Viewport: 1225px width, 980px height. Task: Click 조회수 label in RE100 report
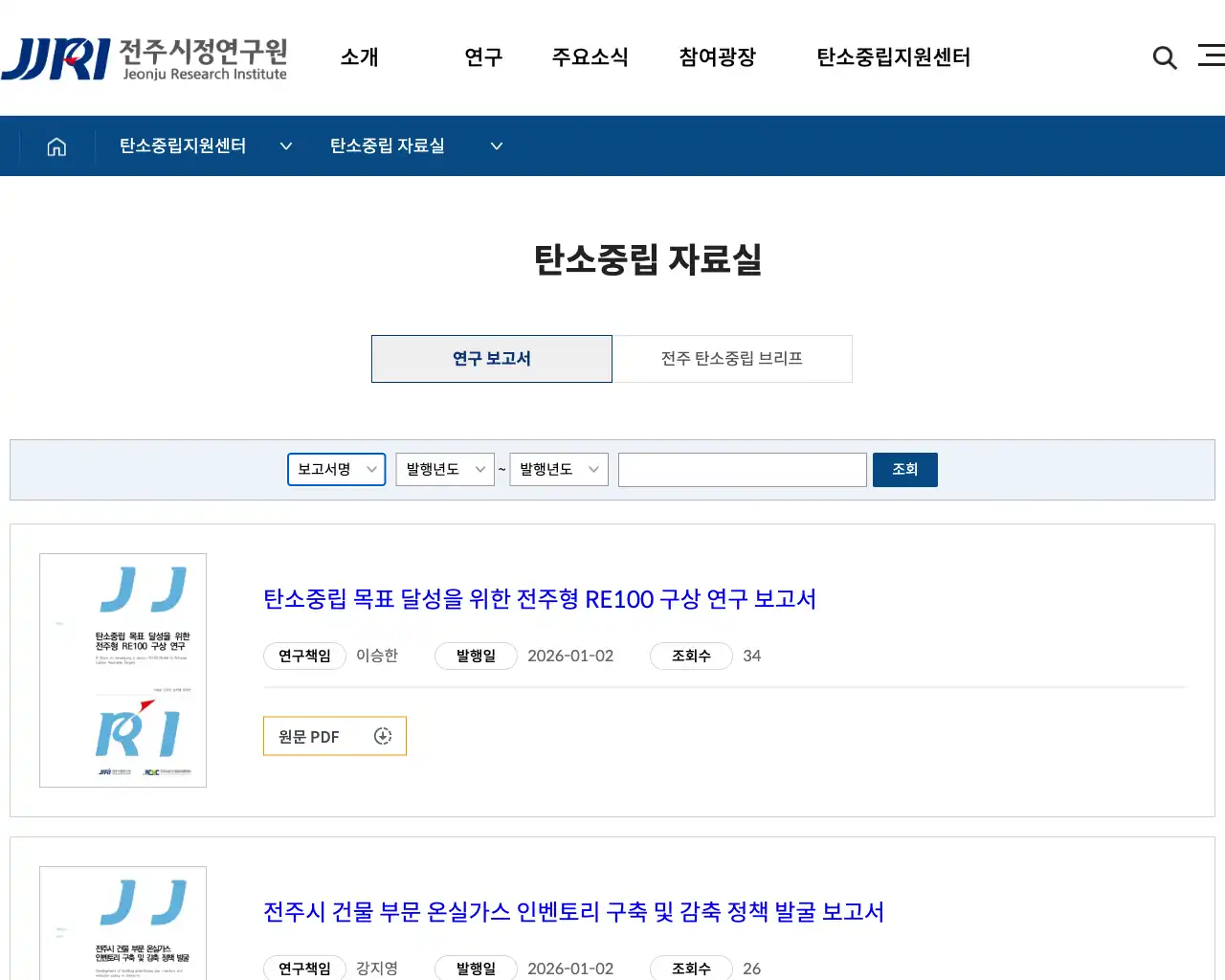[x=691, y=656]
